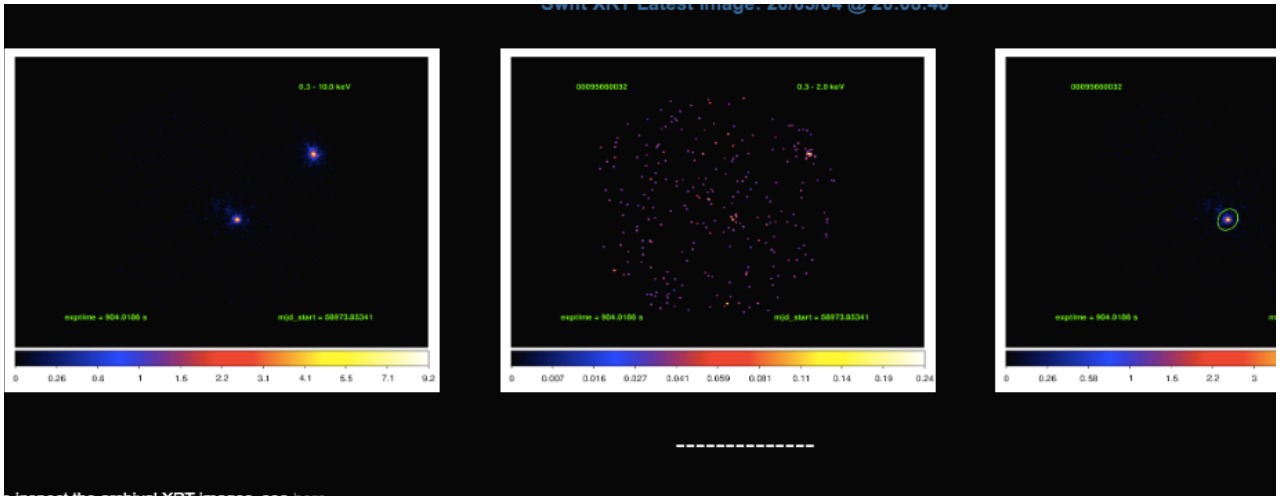Click observation ID 00095660032 in the right image

point(1096,87)
